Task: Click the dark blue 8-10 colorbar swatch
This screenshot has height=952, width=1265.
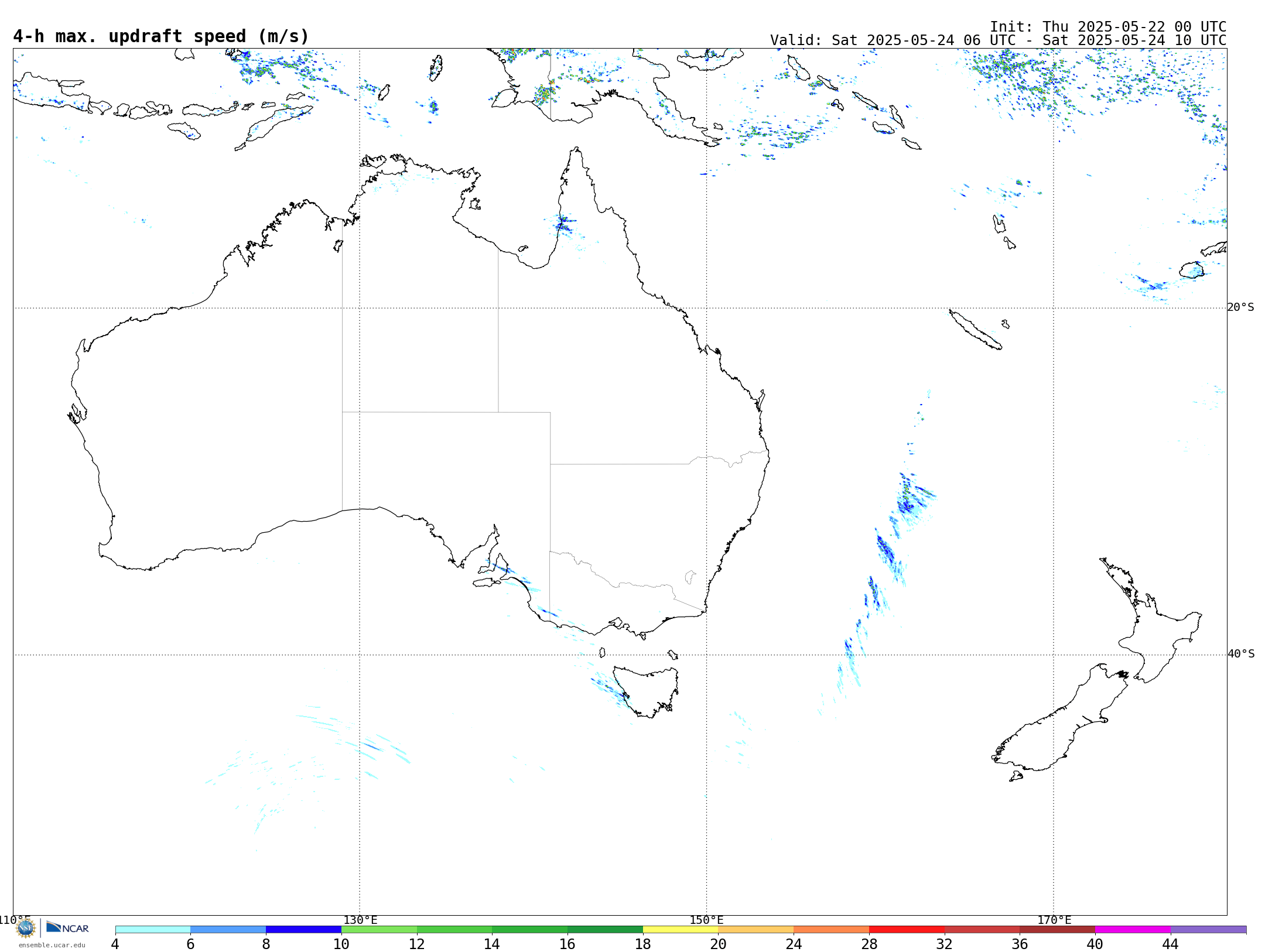Action: click(x=303, y=930)
